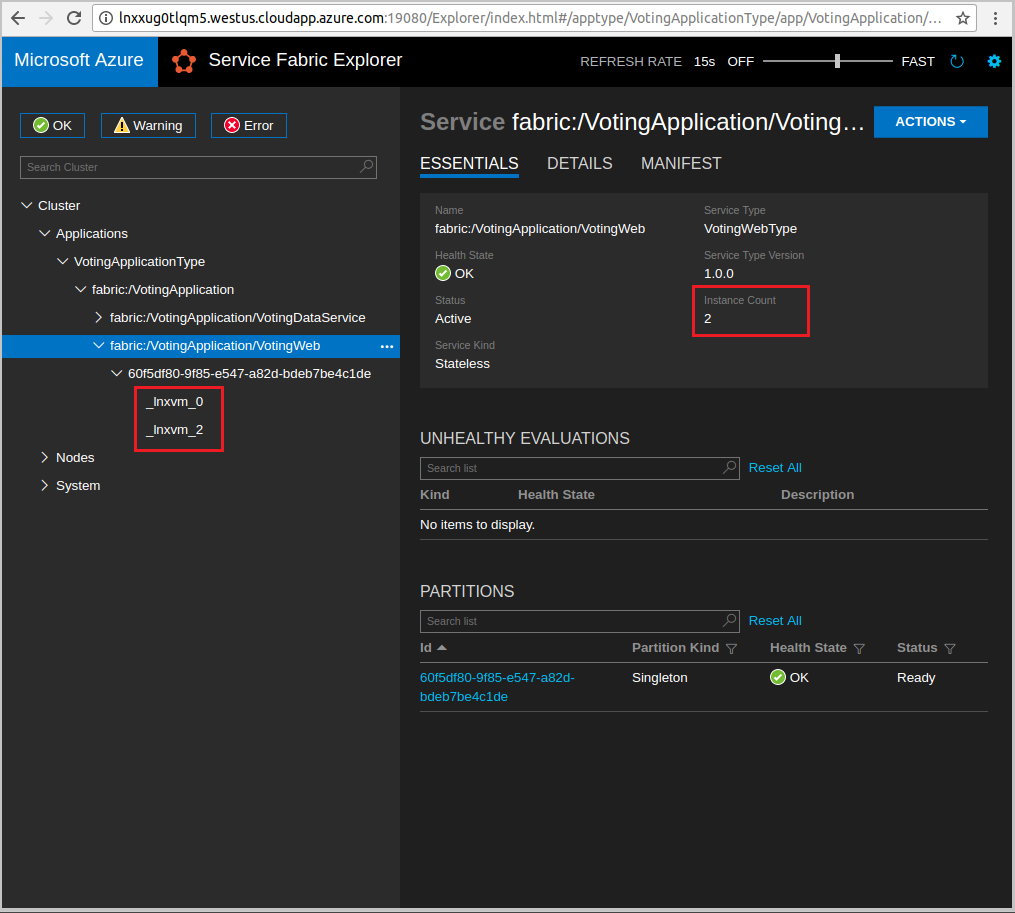Viewport: 1015px width, 913px height.
Task: Click the Search Cluster magnifier icon
Action: click(x=367, y=167)
